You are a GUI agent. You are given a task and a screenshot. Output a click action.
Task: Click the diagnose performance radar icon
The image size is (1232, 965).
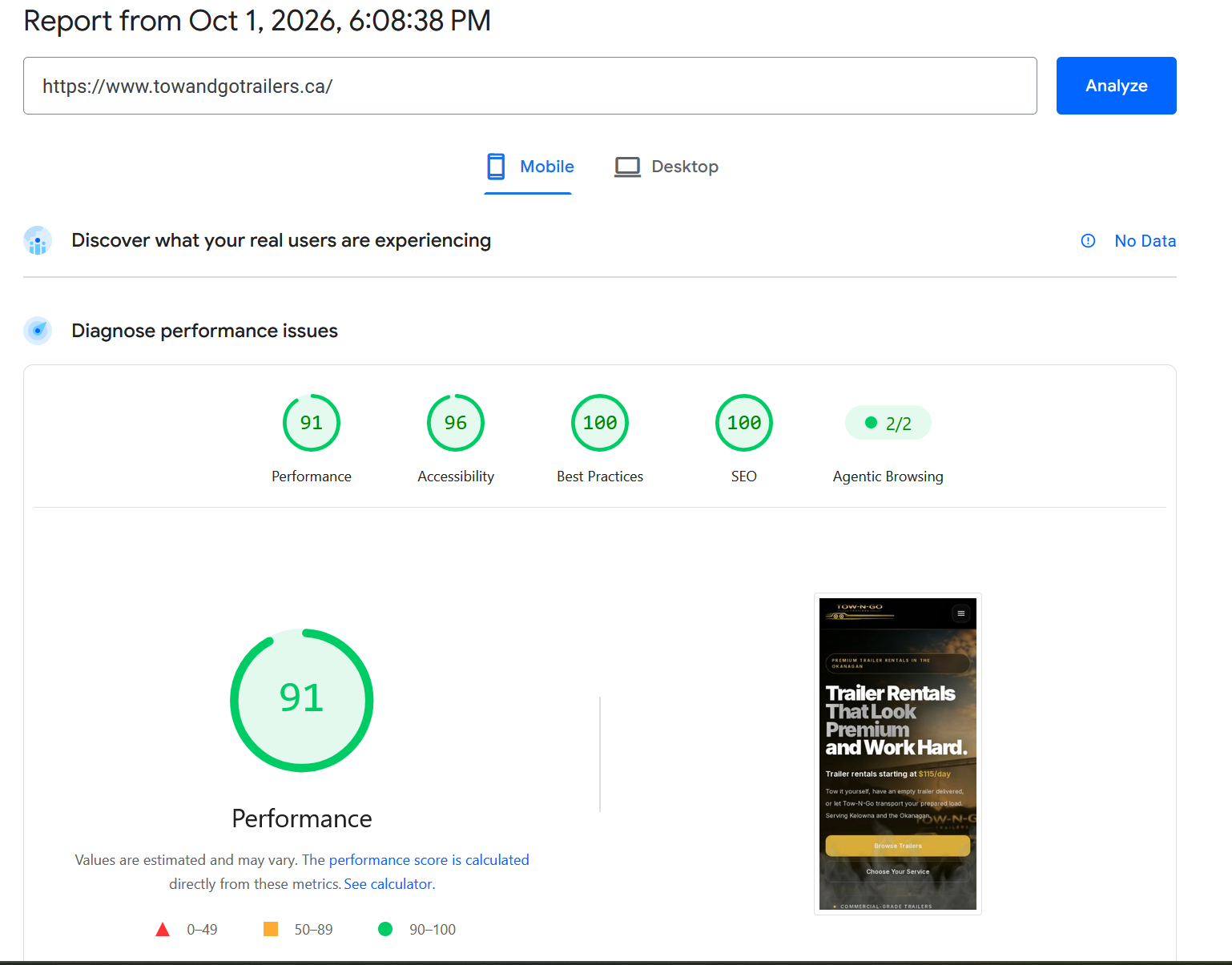click(38, 331)
